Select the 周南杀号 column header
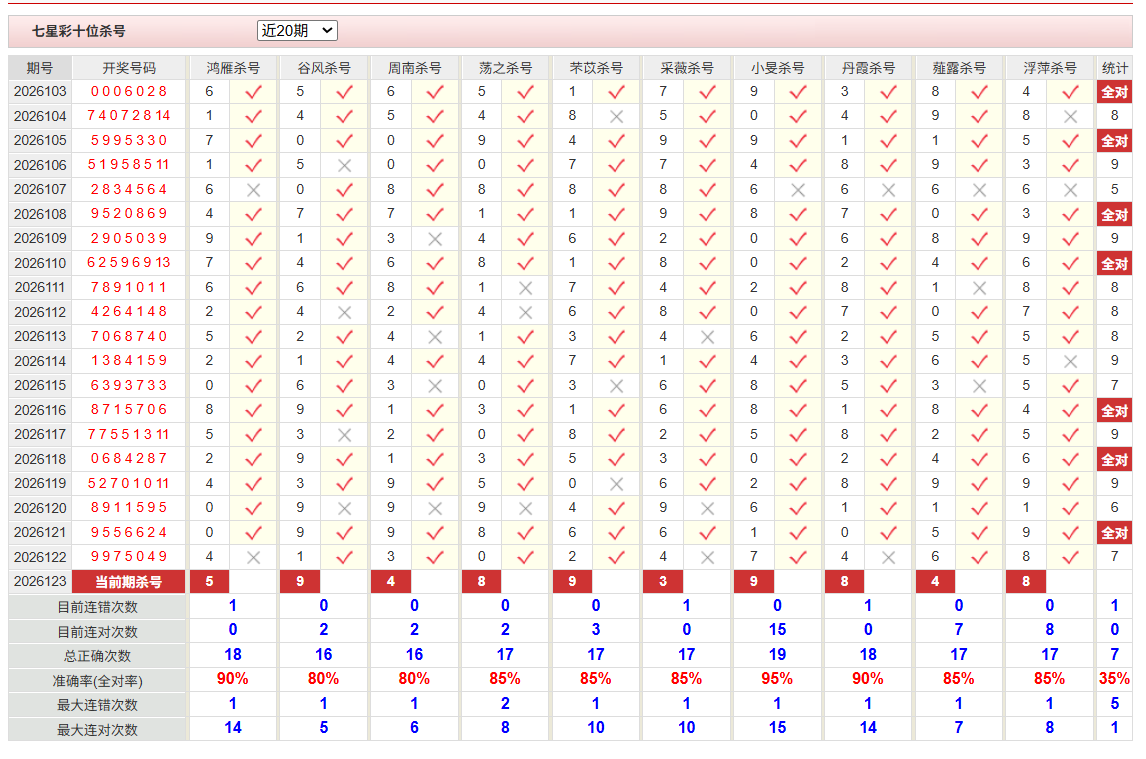Viewport: 1146px width, 759px height. pos(414,68)
